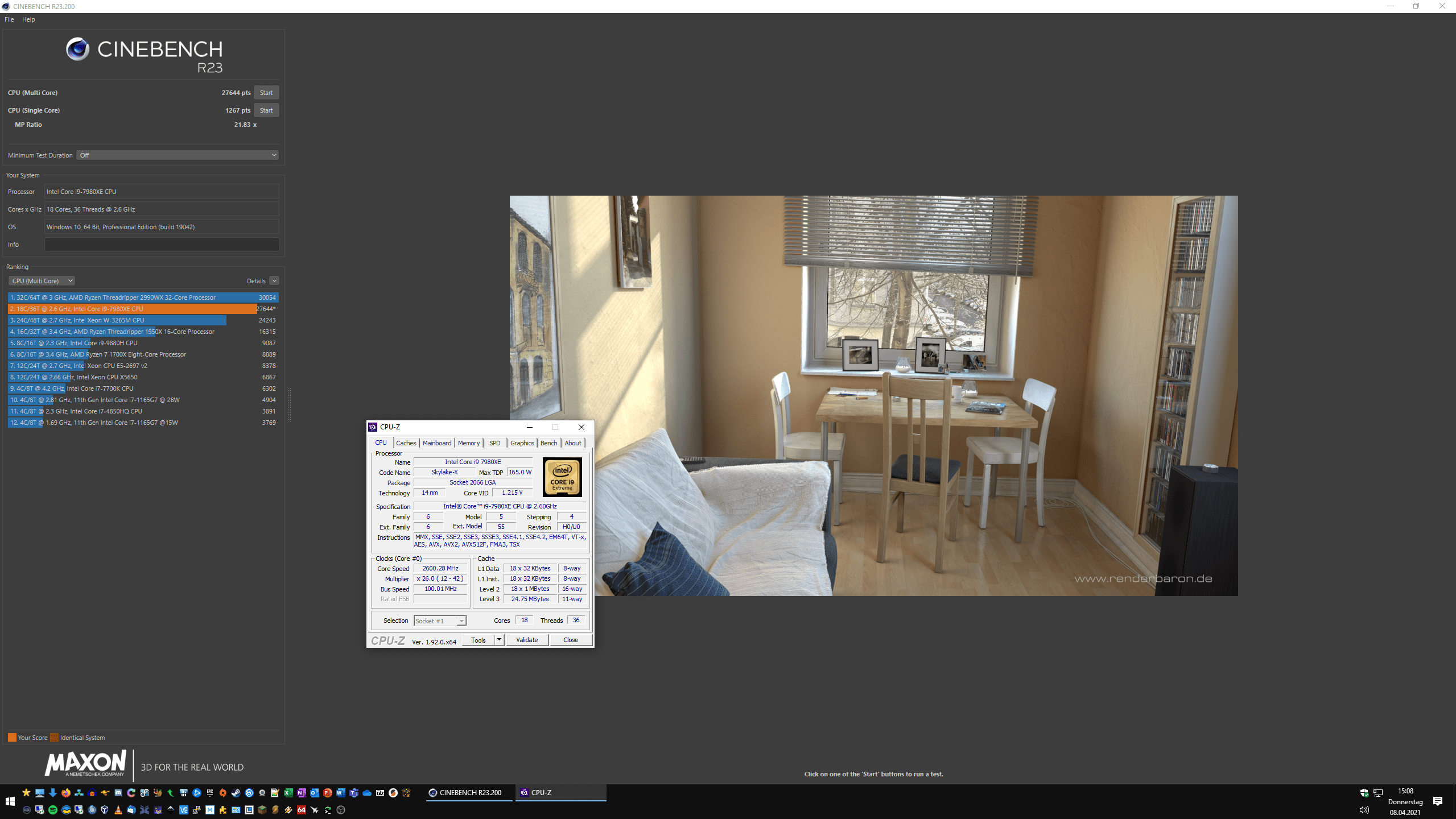Click the Intel Core i9 Extreme logo in CPU-Z

[x=562, y=477]
